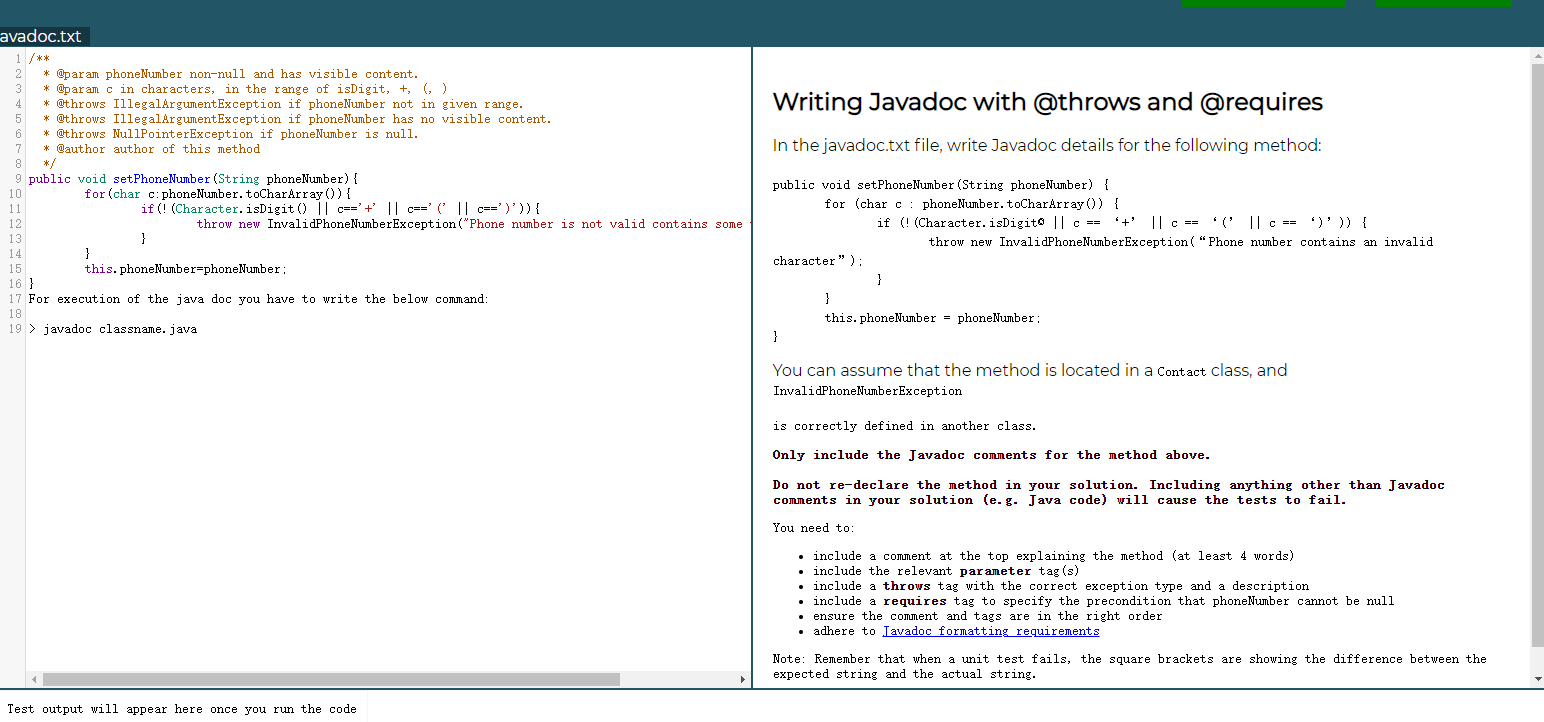Image resolution: width=1544 pixels, height=722 pixels.
Task: Click the instructions panel scroll-up arrow
Action: click(1537, 56)
